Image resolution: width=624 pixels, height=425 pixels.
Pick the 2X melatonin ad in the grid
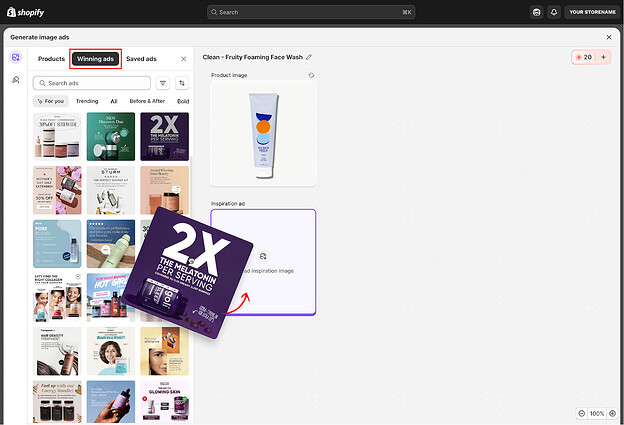coord(164,136)
